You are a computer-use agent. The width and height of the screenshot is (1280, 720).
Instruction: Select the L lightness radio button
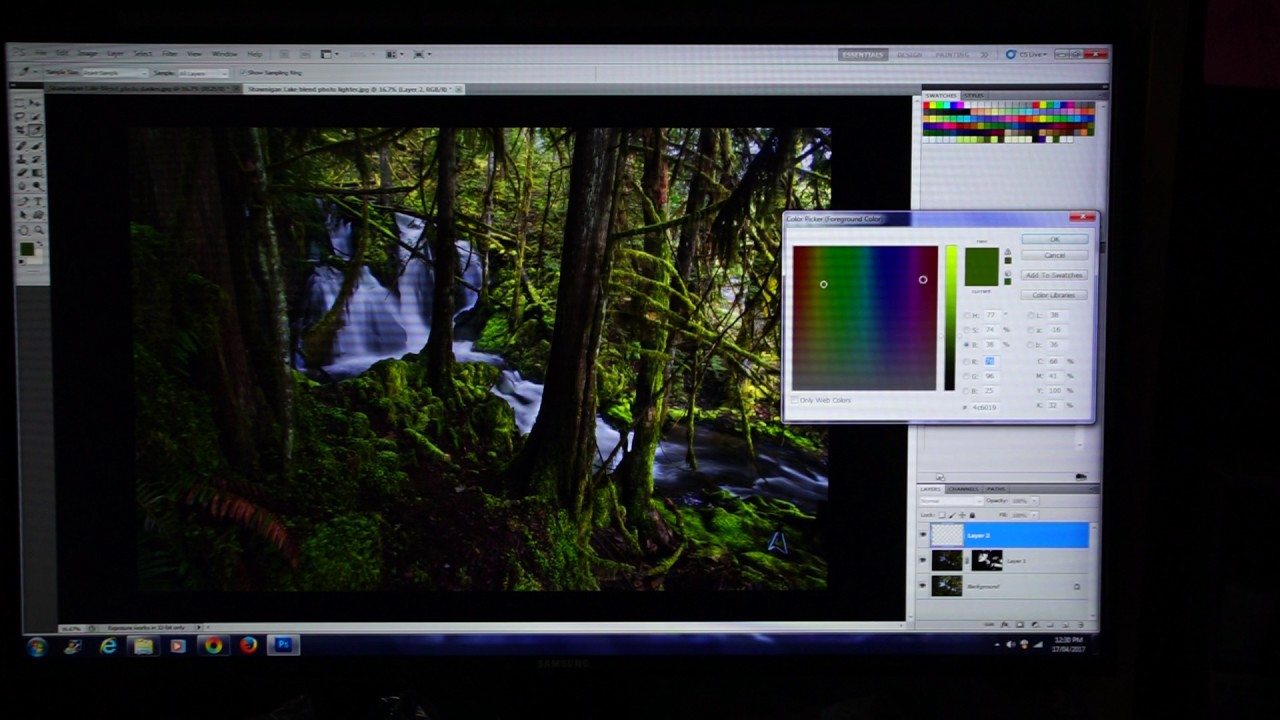tap(1031, 315)
